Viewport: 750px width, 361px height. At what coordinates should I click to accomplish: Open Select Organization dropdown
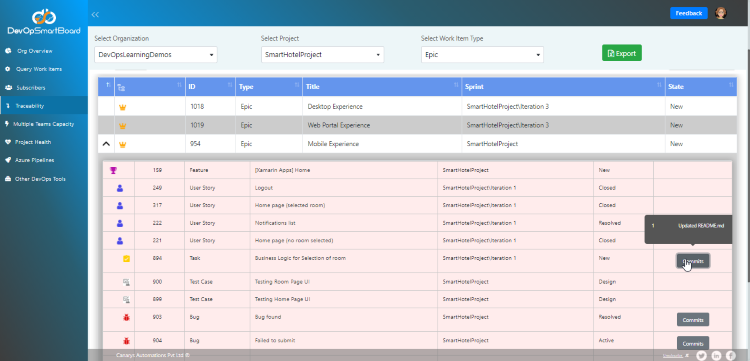(x=156, y=55)
